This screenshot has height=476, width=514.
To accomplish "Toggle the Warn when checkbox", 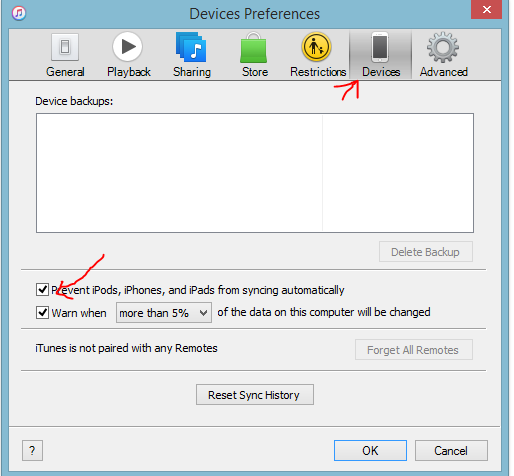I will click(42, 313).
